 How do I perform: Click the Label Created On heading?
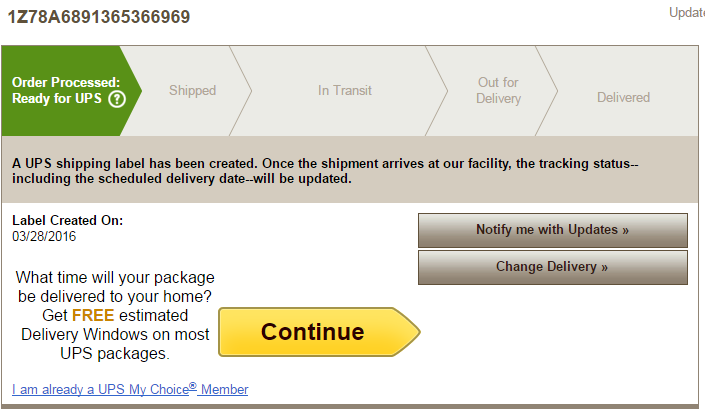tap(67, 220)
